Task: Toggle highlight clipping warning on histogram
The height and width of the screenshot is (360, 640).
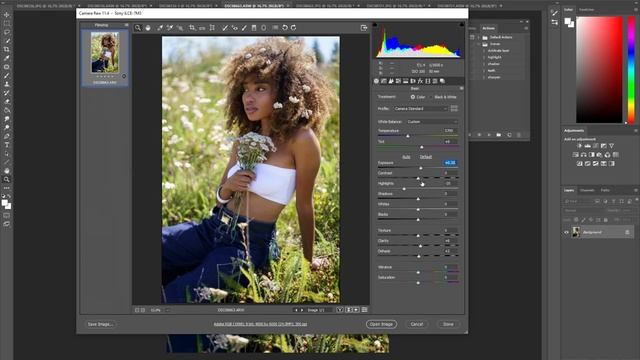Action: pyautogui.click(x=462, y=25)
